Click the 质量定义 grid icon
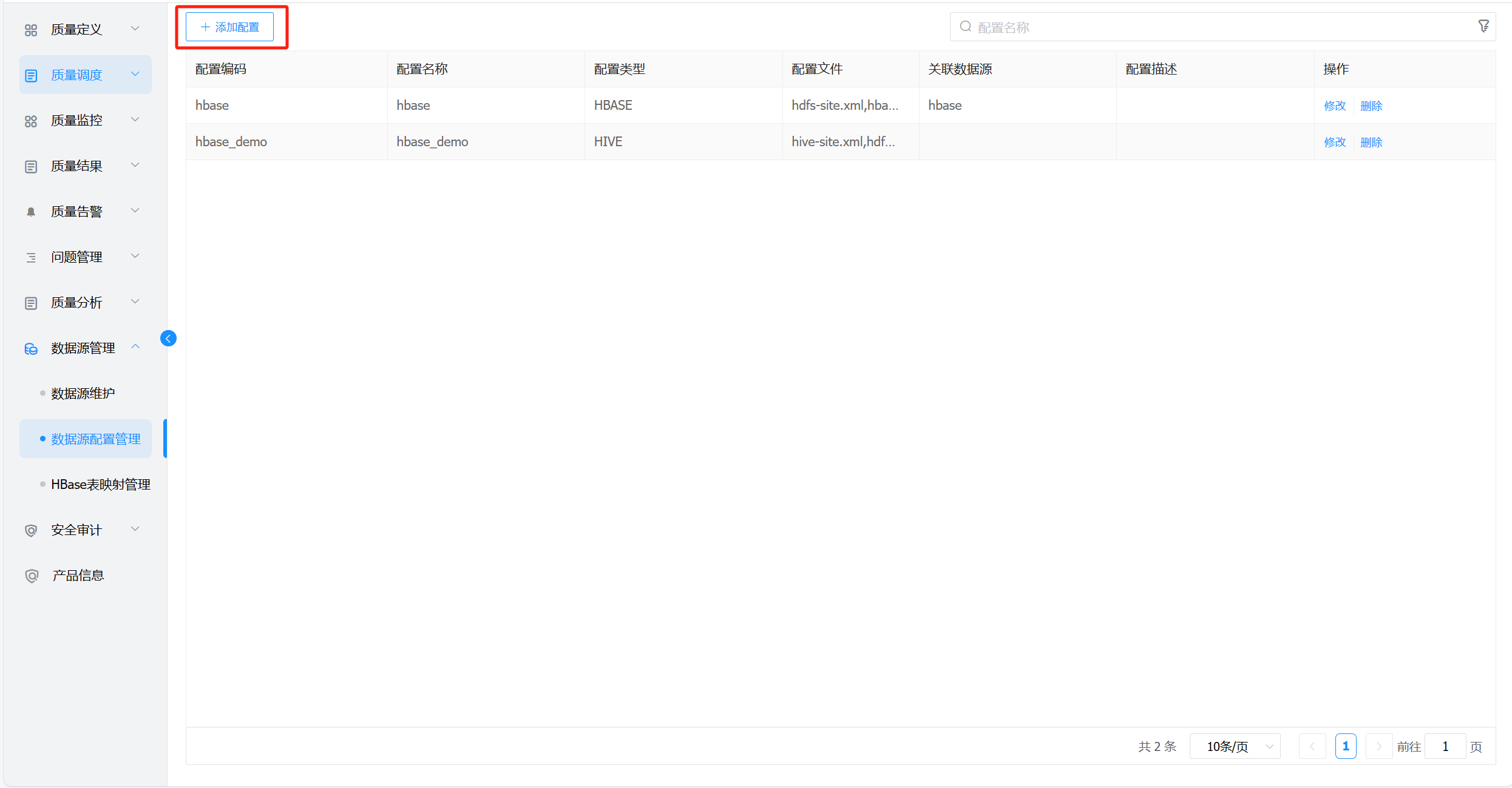This screenshot has height=788, width=1512. click(x=31, y=30)
